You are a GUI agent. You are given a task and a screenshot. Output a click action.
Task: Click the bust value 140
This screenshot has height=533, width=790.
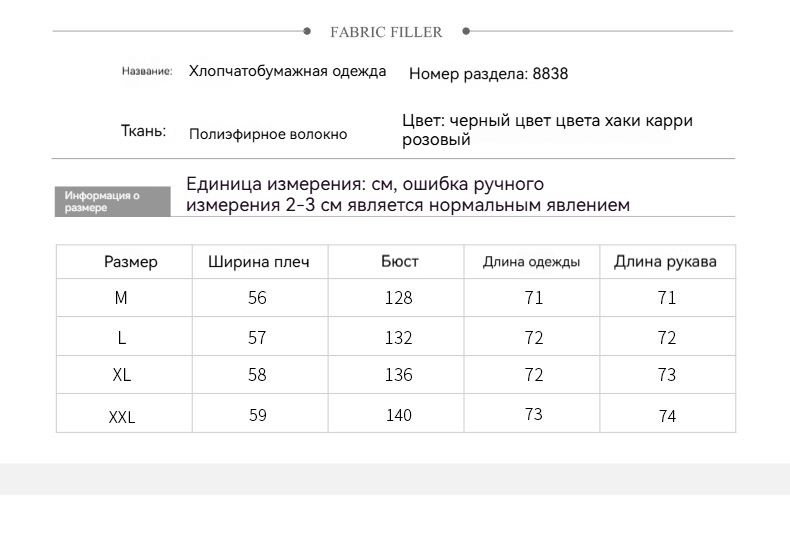399,415
